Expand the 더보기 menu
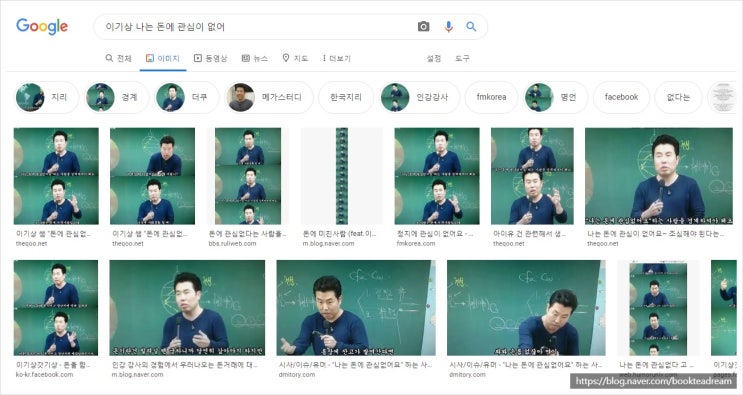The image size is (743, 395). pyautogui.click(x=336, y=58)
